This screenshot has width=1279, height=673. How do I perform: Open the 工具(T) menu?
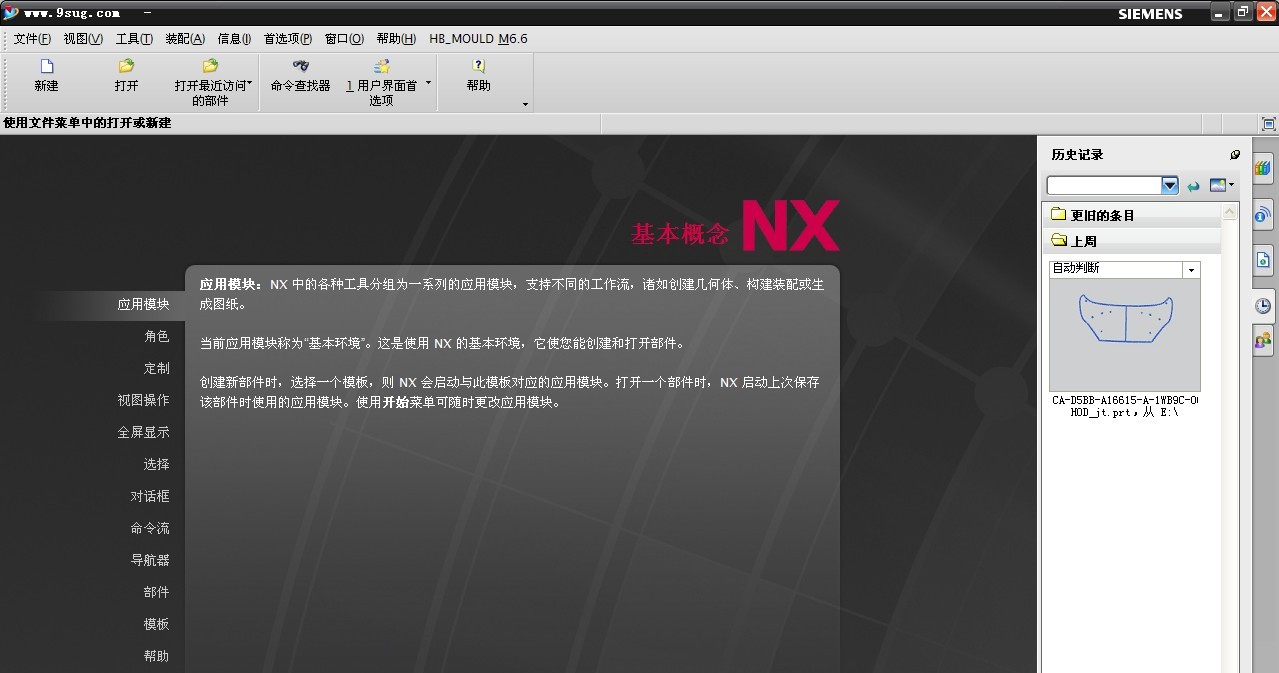[x=134, y=39]
